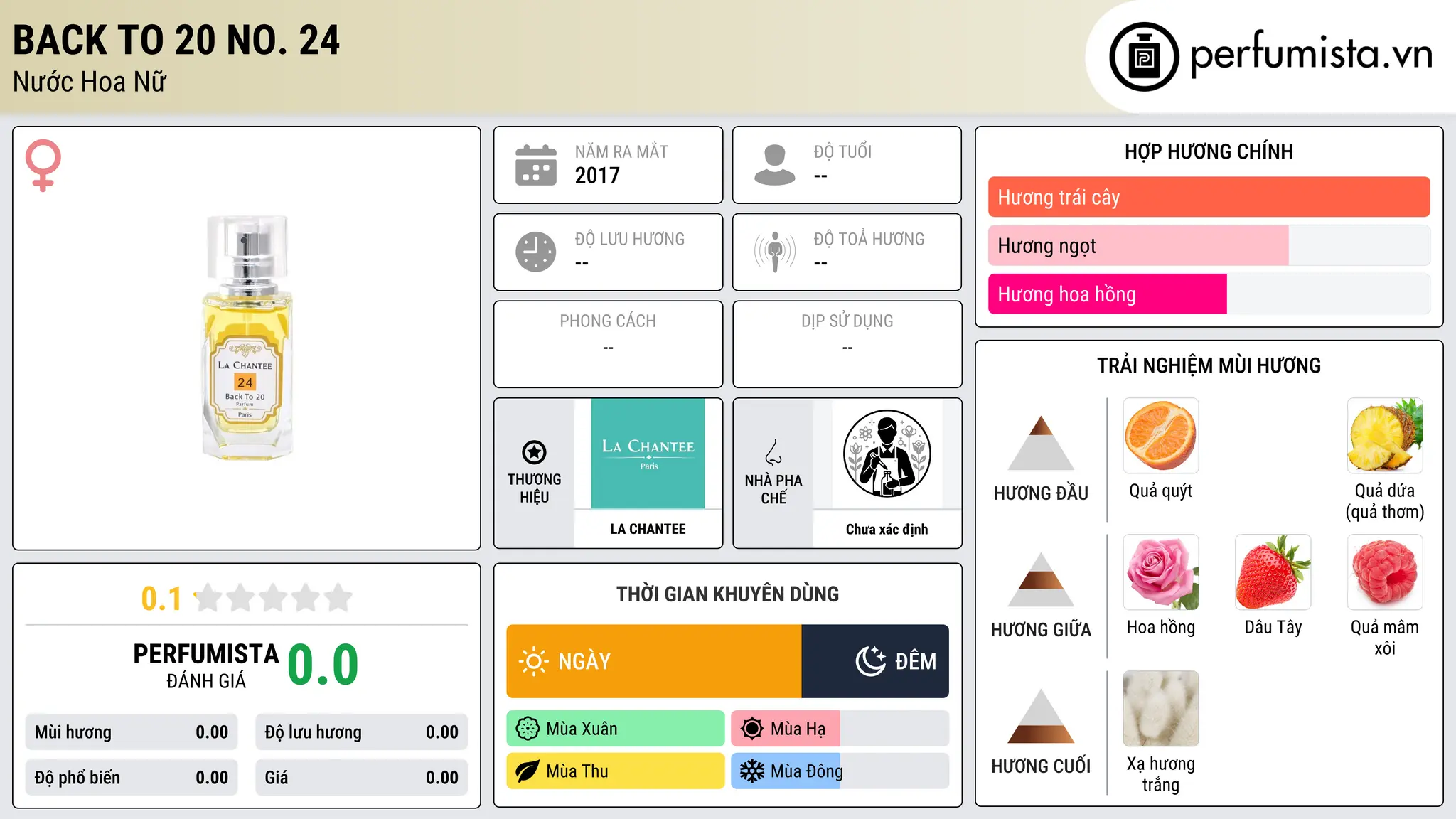Viewport: 1456px width, 819px height.
Task: Click the Đêm nighttime bar segment
Action: (x=875, y=661)
